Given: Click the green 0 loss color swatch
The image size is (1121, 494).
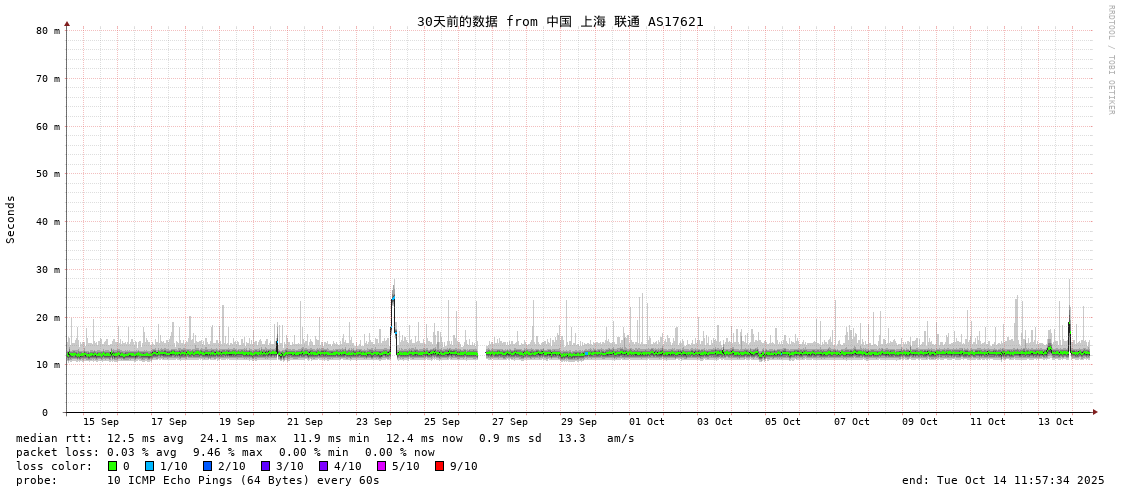Looking at the screenshot, I should coord(112,466).
